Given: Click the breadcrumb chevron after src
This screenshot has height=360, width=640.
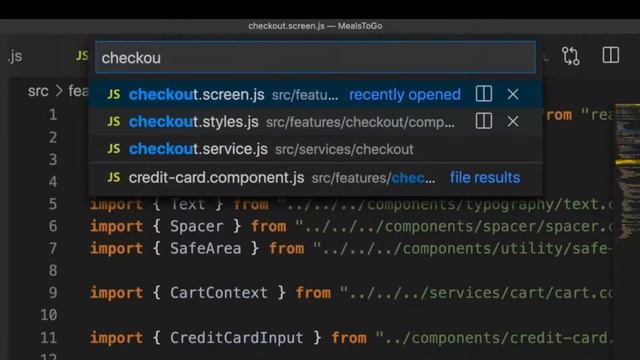Looking at the screenshot, I should pyautogui.click(x=59, y=91).
